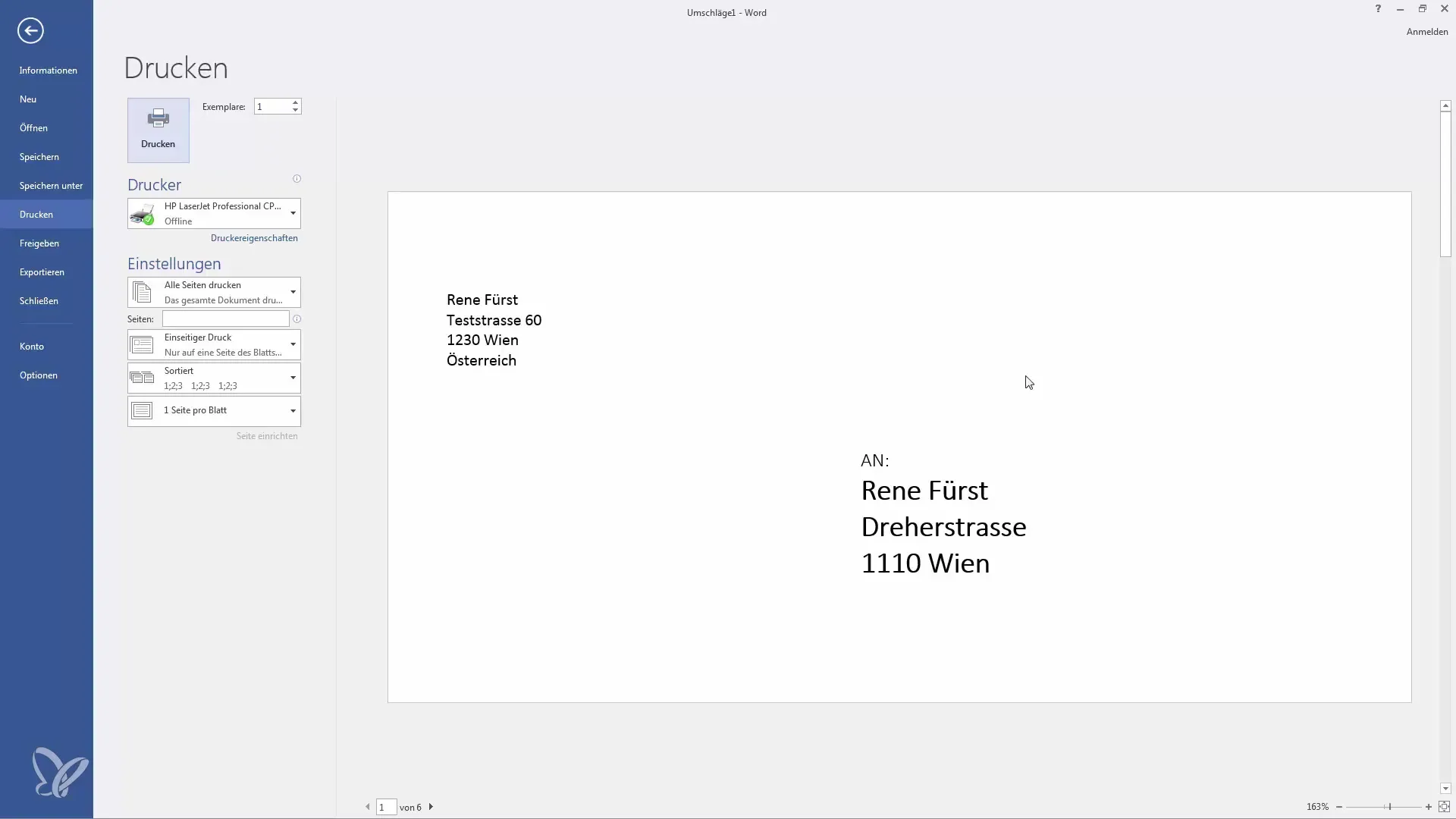Click the help question mark icon

click(x=1378, y=8)
